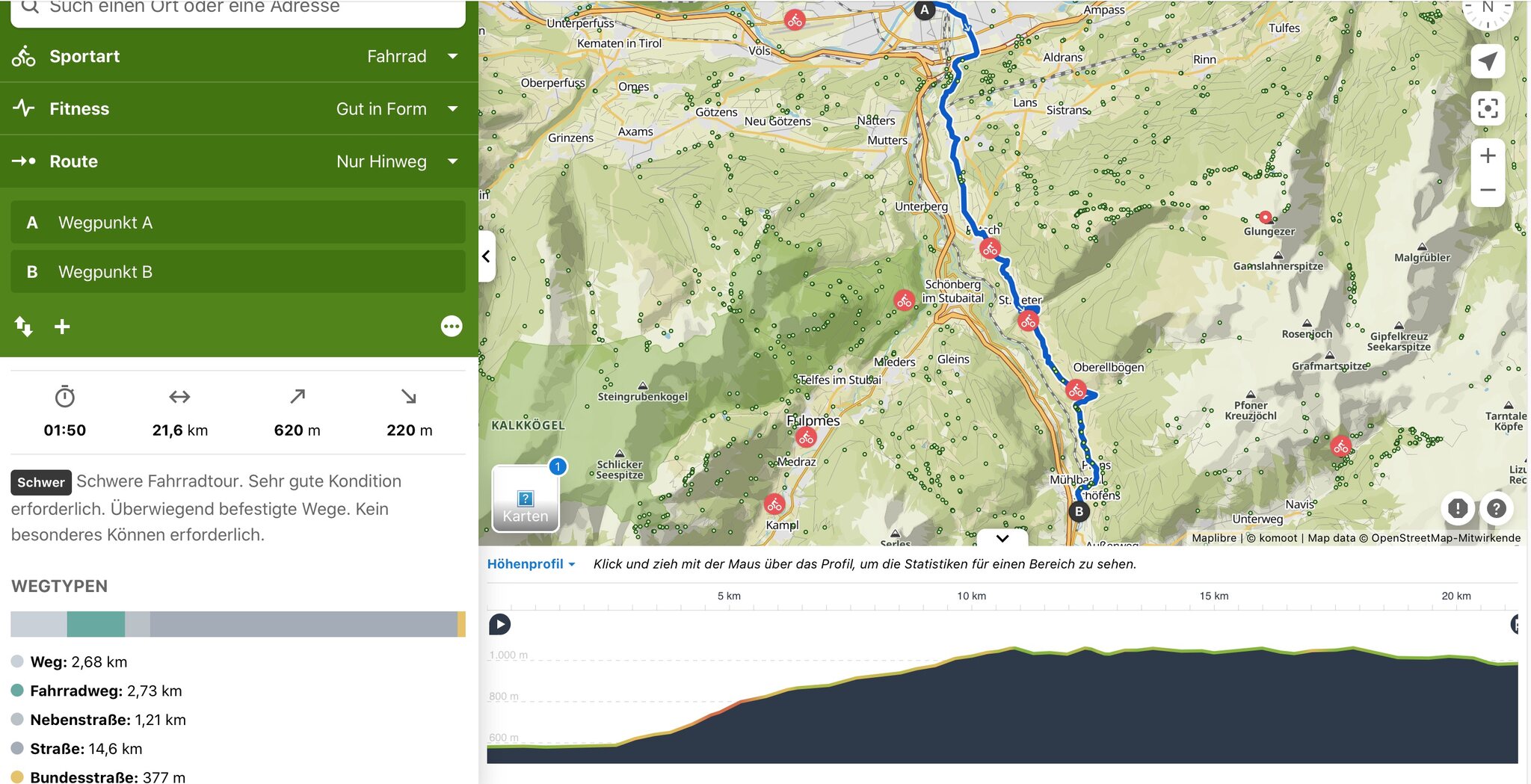Open the map help question mark icon
Screen dimensions: 1531x784
[1496, 508]
